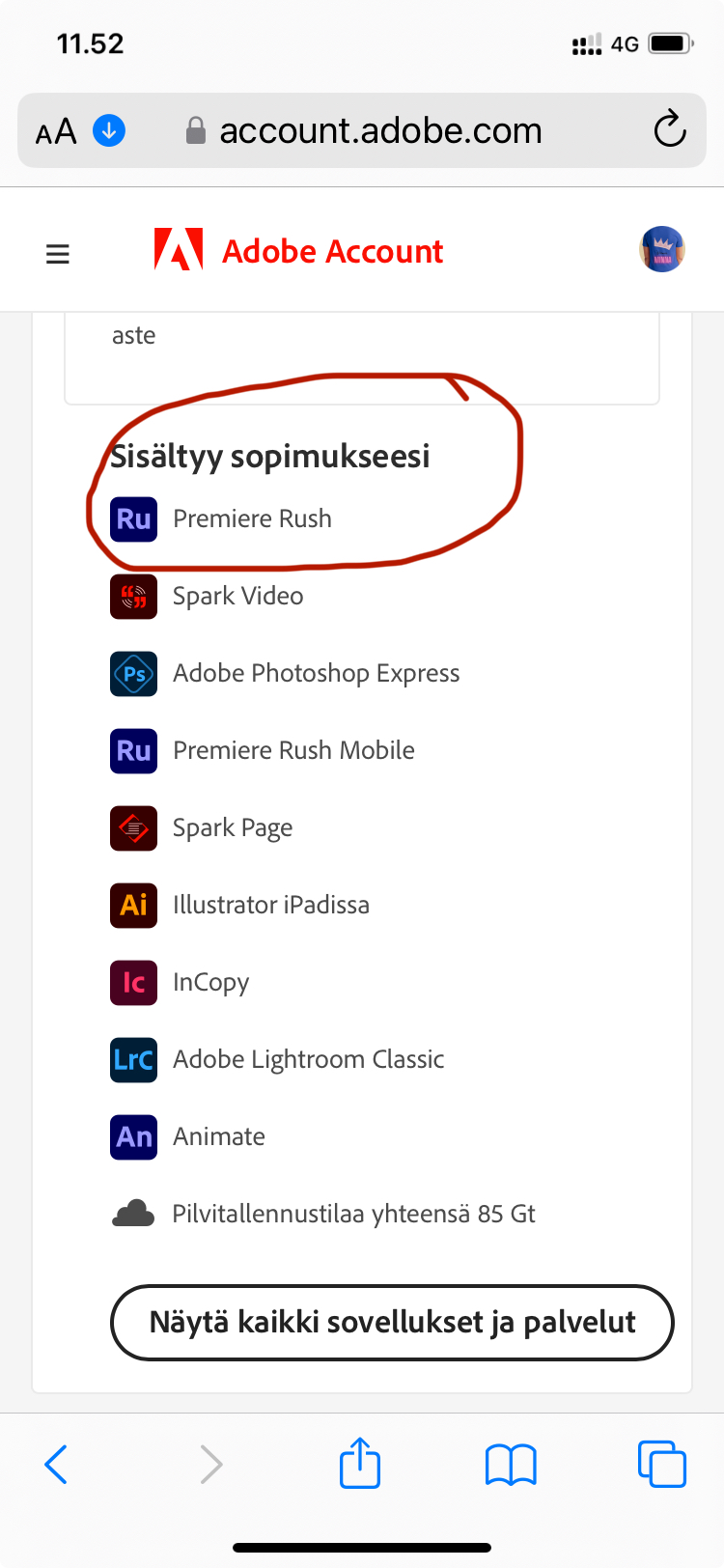This screenshot has height=1568, width=724.
Task: Reload the page in Safari
Action: (669, 130)
